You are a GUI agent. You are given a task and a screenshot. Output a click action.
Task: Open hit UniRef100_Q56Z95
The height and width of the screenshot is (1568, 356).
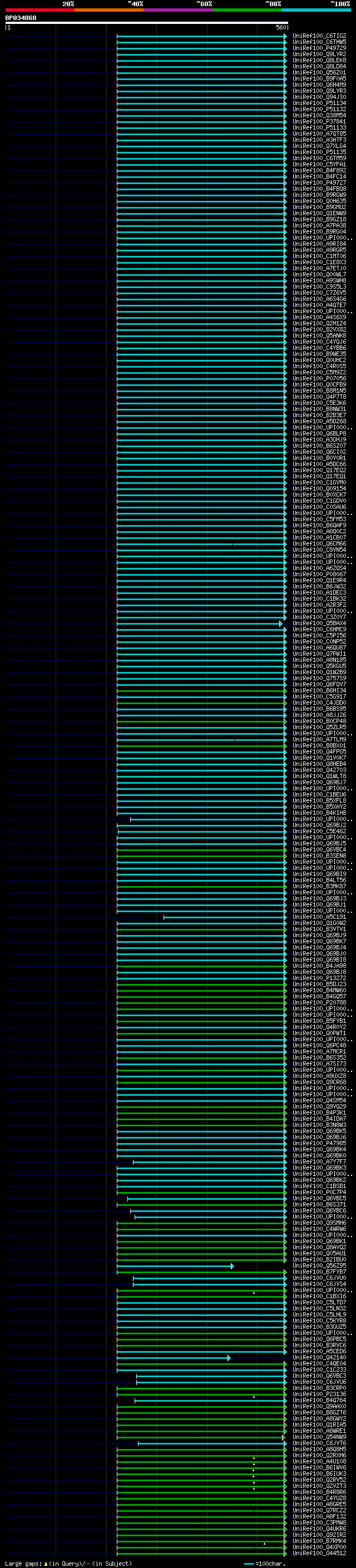[x=319, y=1266]
